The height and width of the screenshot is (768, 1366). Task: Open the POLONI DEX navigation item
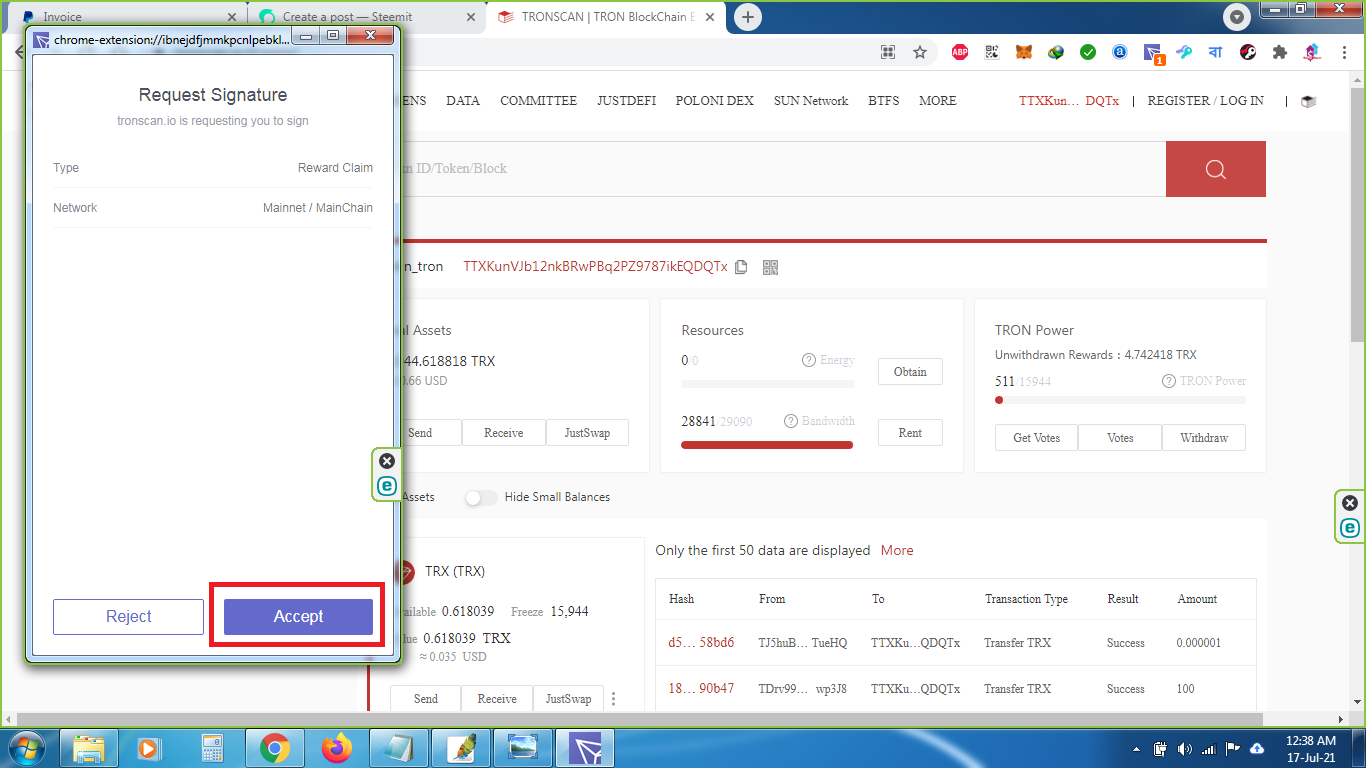click(715, 101)
